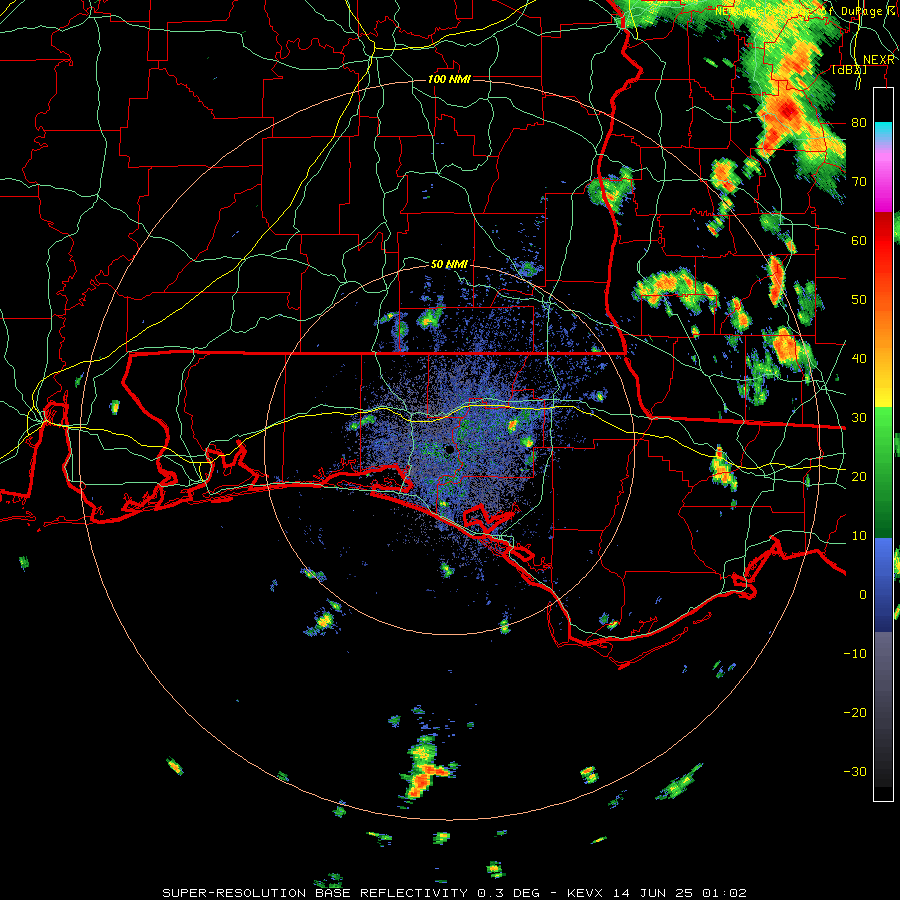Click the "100 NMI" range ring label

click(449, 79)
